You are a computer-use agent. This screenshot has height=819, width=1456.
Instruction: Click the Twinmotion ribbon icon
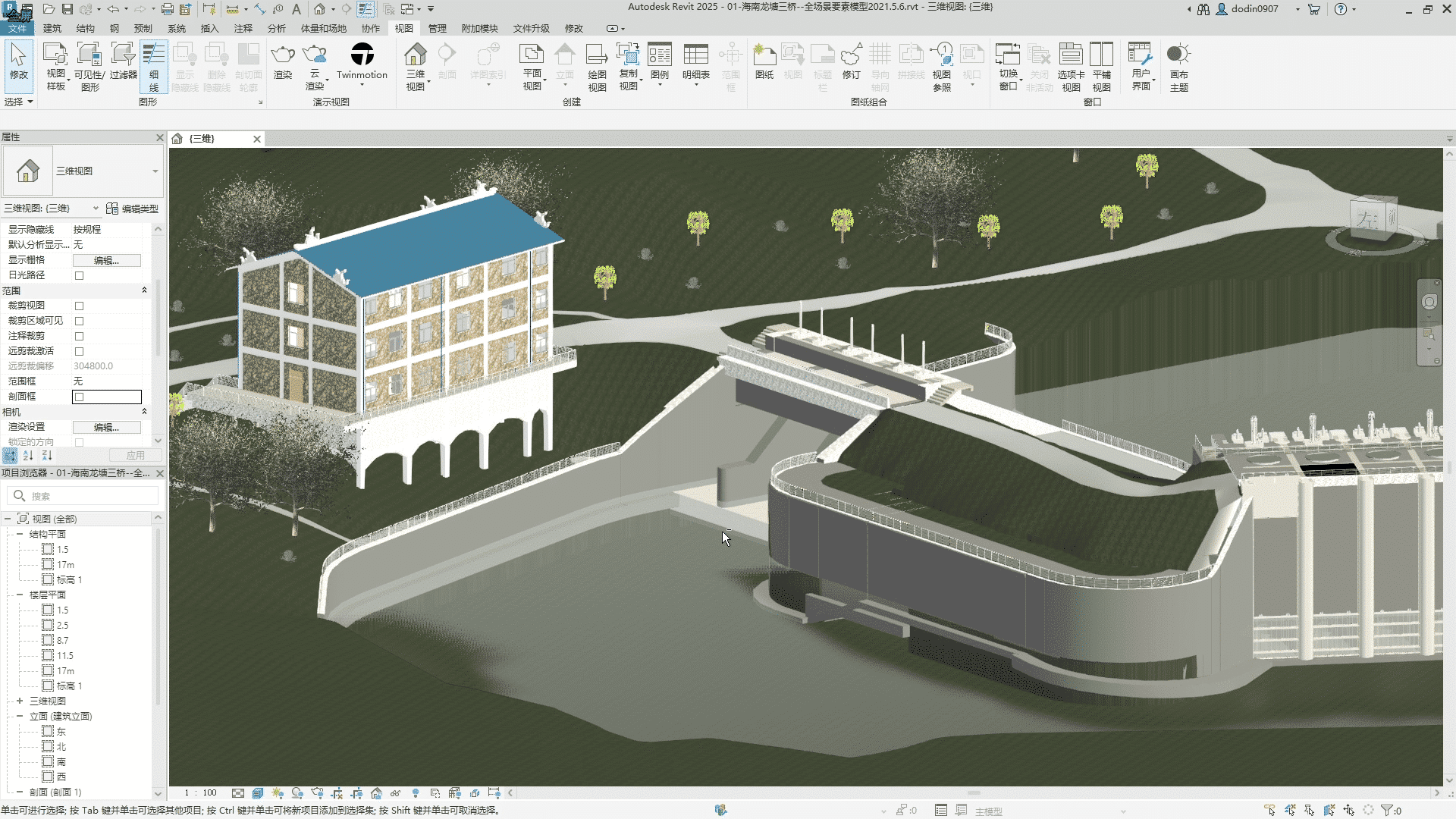(x=362, y=55)
